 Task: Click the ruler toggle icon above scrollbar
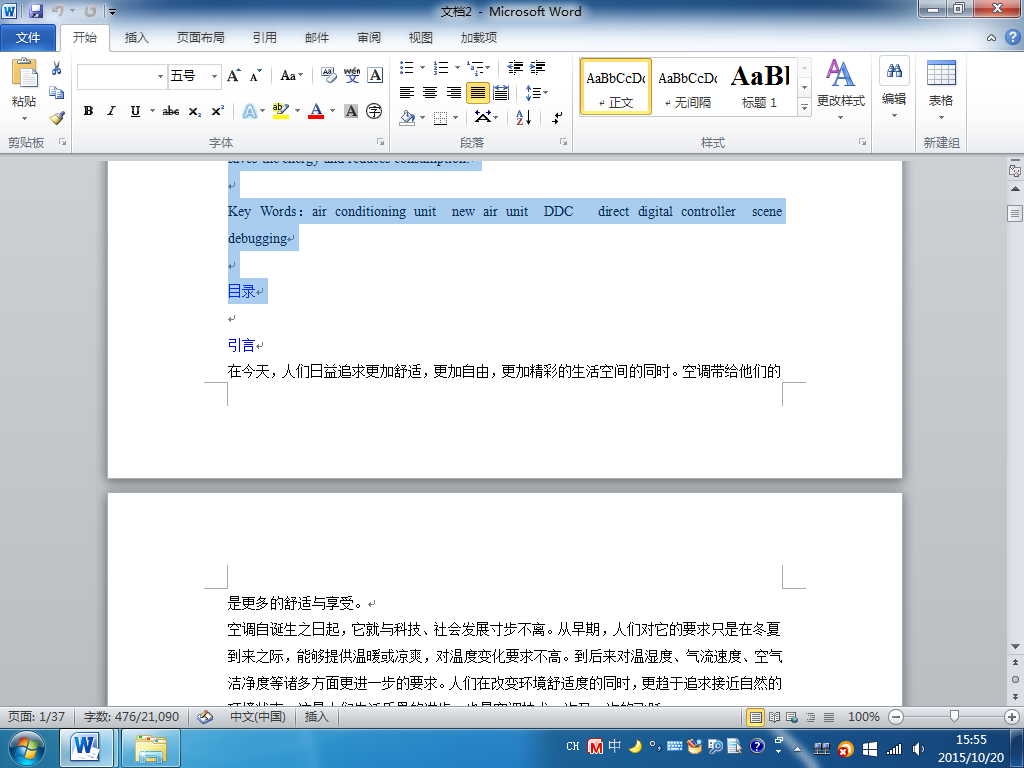1015,171
